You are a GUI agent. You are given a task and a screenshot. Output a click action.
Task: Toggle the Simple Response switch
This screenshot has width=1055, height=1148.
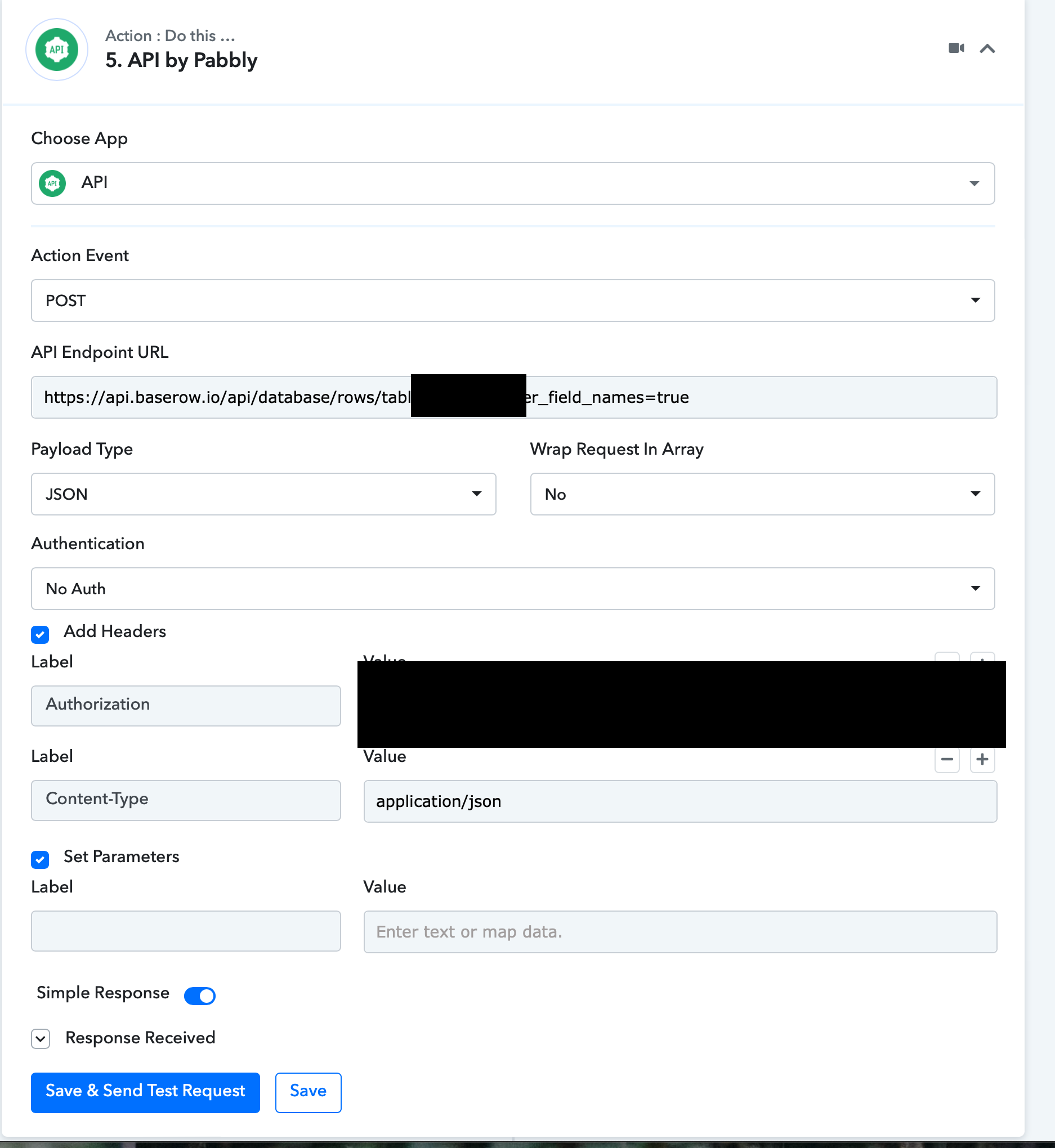coord(200,995)
